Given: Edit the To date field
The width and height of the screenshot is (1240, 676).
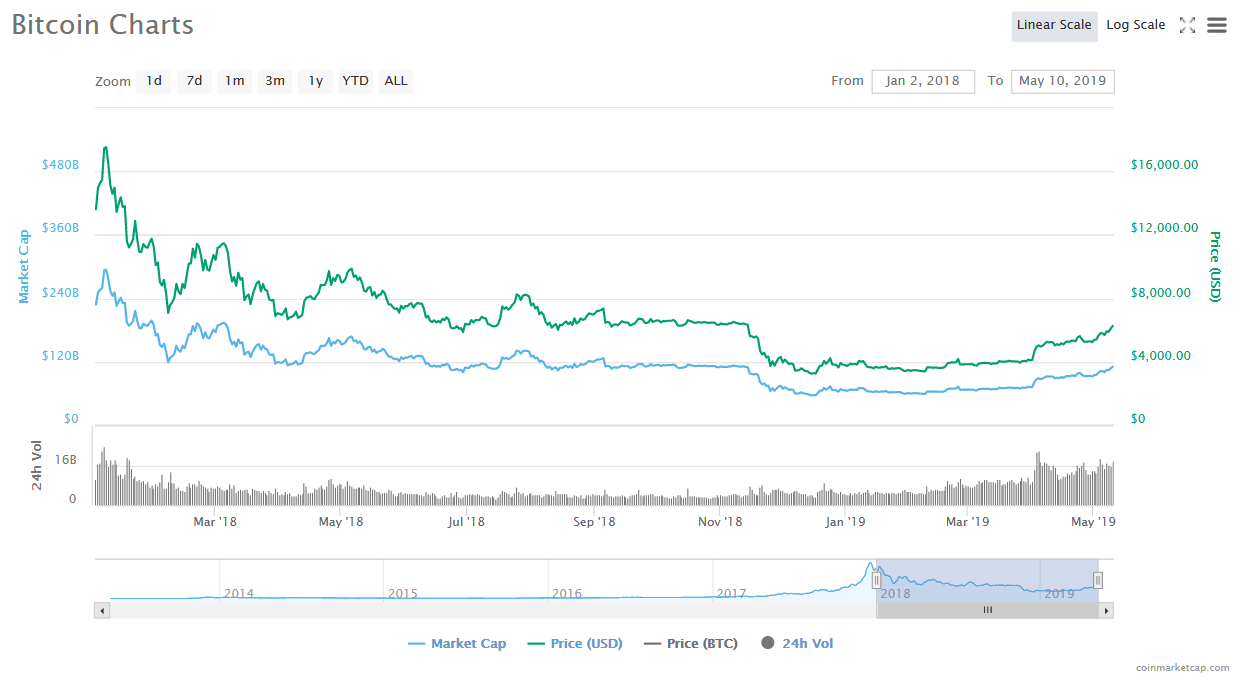Looking at the screenshot, I should (1063, 81).
